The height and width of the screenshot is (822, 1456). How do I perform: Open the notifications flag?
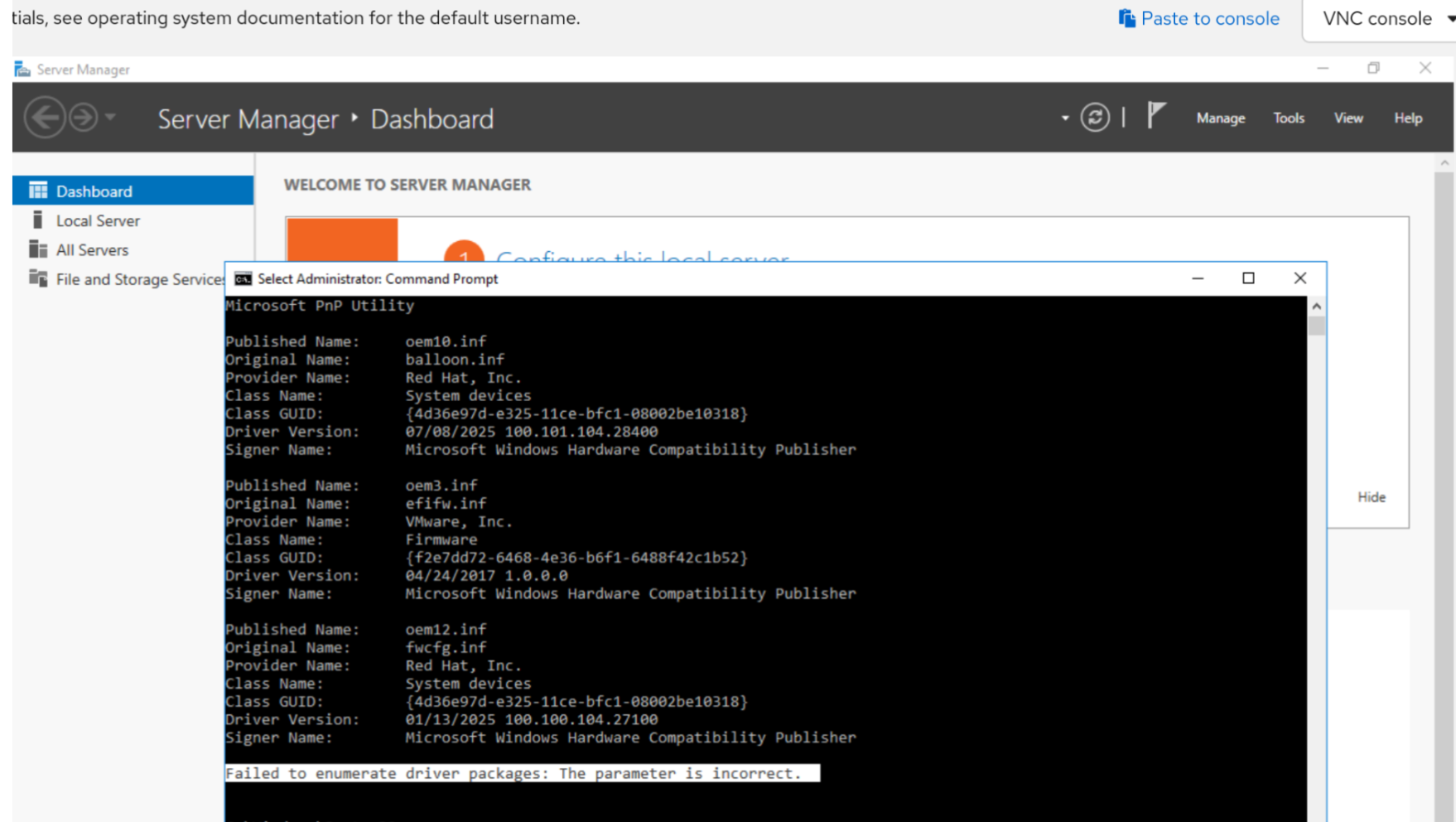[x=1156, y=116]
